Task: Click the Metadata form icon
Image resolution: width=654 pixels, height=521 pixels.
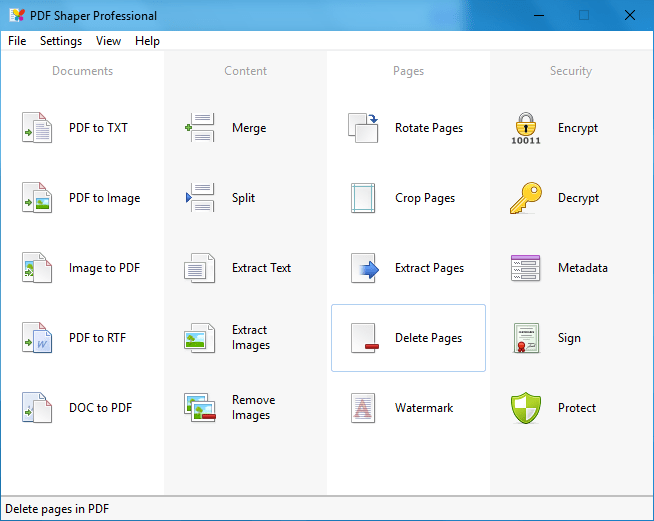Action: pos(526,268)
